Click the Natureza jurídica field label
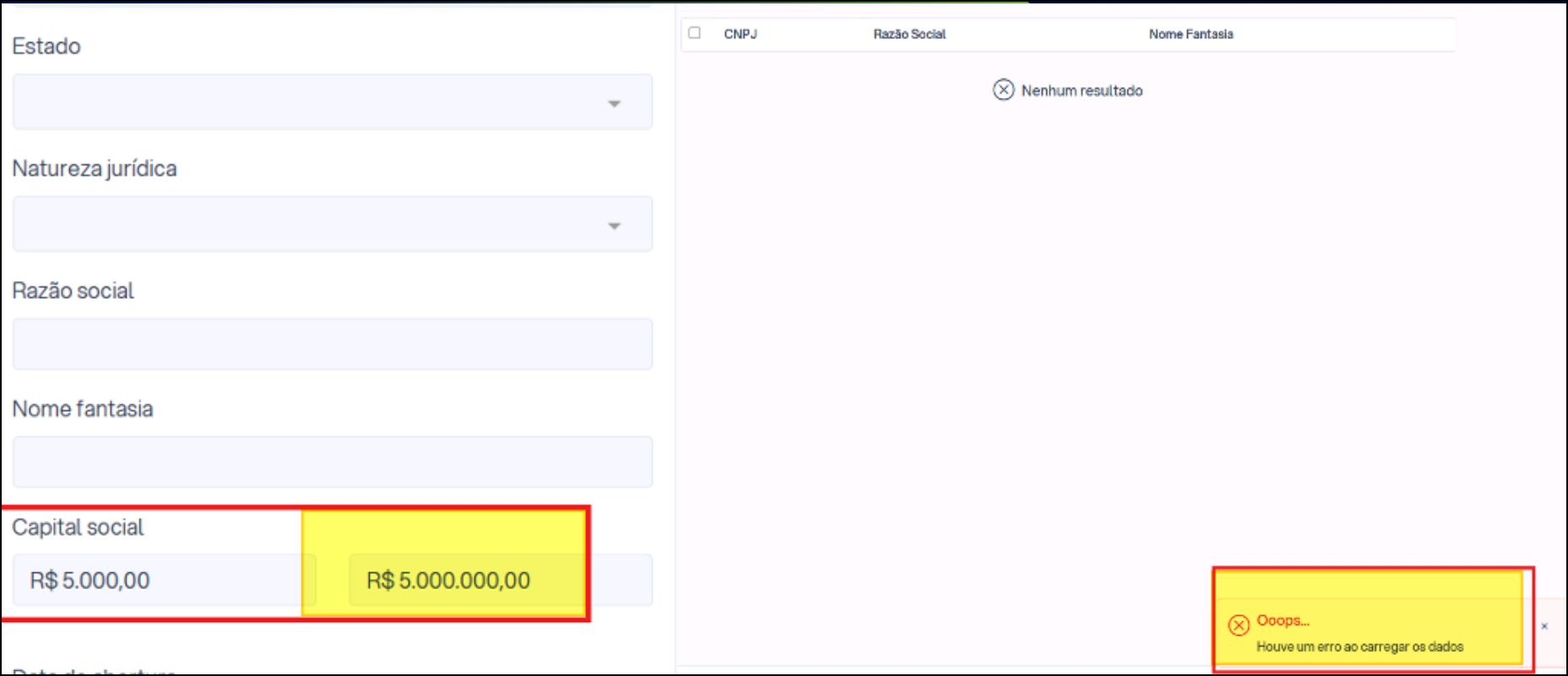Viewport: 1568px width, 676px height. [x=95, y=169]
